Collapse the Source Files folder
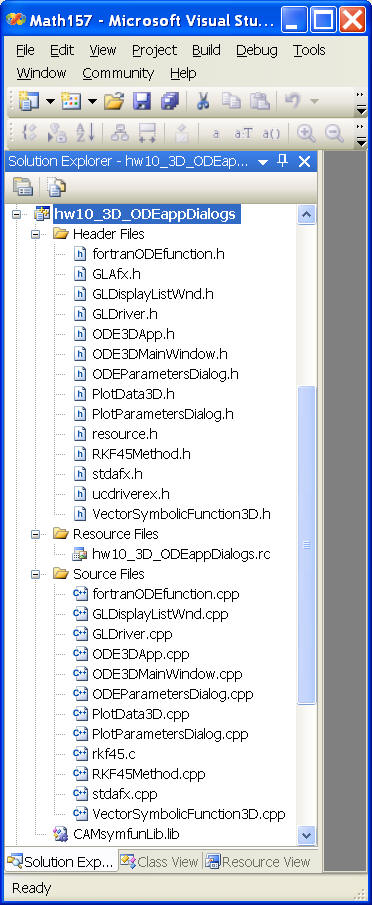This screenshot has width=372, height=905. (x=36, y=574)
